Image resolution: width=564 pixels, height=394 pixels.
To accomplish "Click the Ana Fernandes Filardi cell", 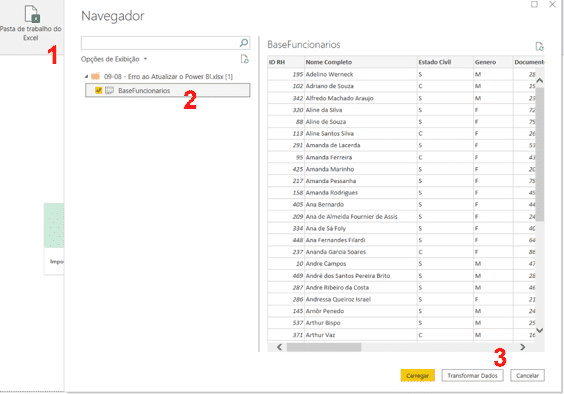I will click(x=361, y=240).
